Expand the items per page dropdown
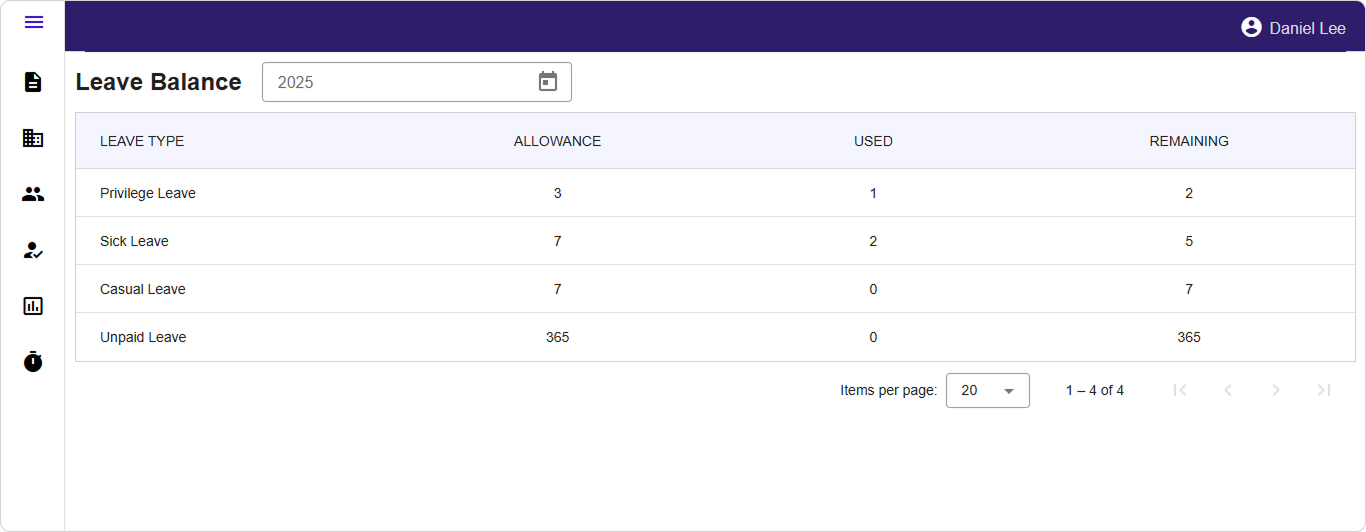The height and width of the screenshot is (532, 1366). pyautogui.click(x=987, y=390)
